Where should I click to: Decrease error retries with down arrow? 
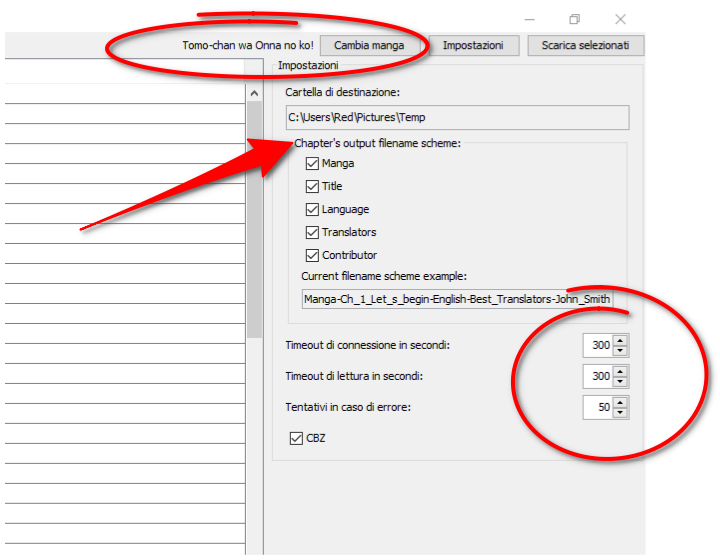coord(621,413)
